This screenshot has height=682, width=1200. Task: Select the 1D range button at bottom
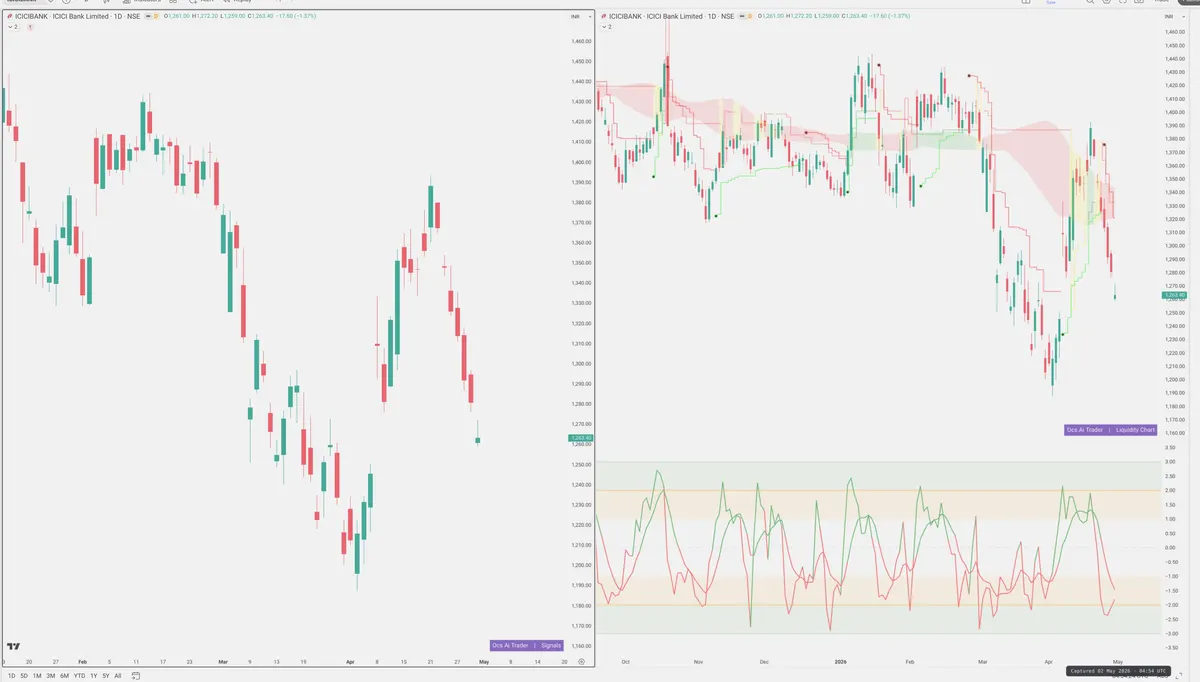coord(11,676)
